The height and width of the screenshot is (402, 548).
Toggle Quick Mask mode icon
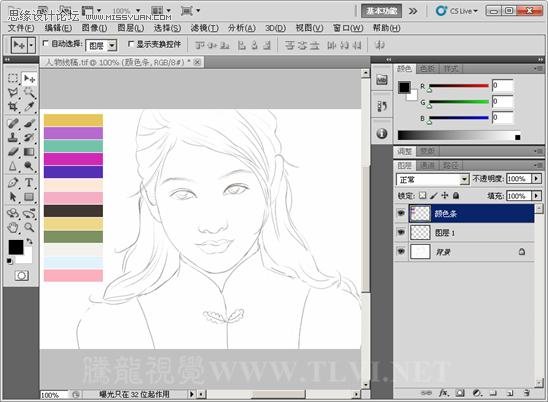click(22, 276)
